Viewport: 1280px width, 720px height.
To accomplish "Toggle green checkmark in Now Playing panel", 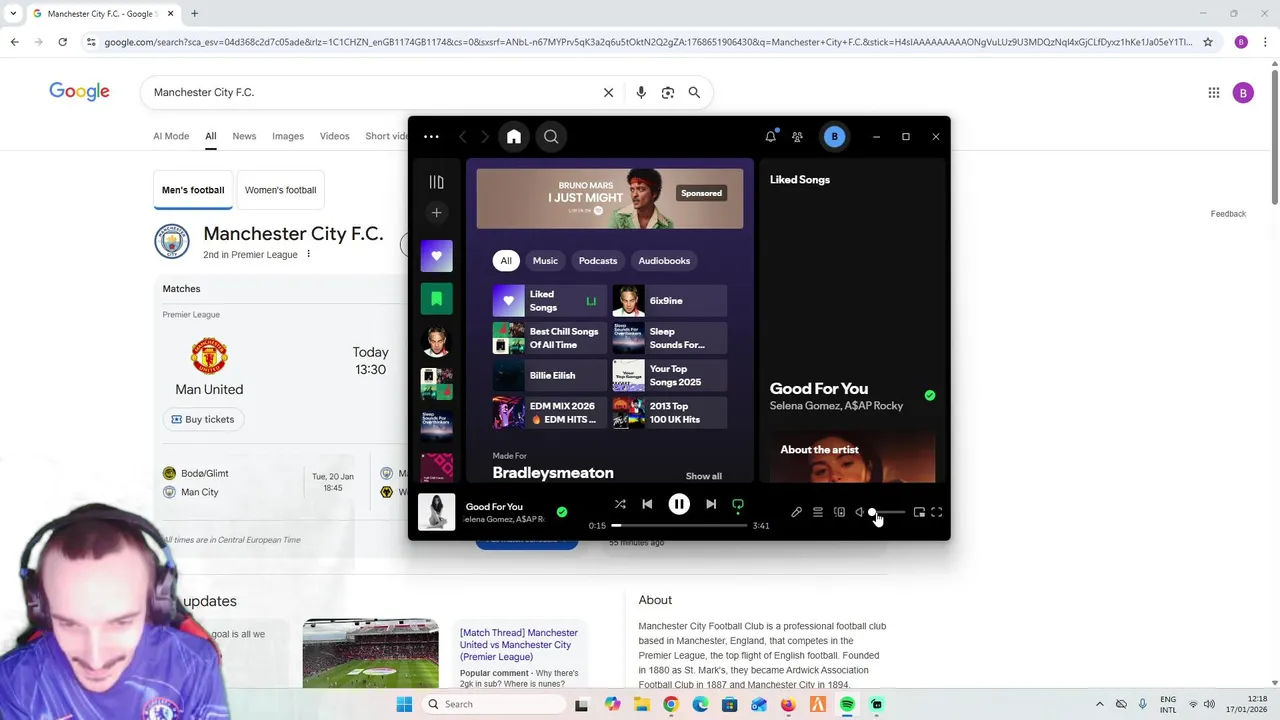I will pyautogui.click(x=930, y=396).
